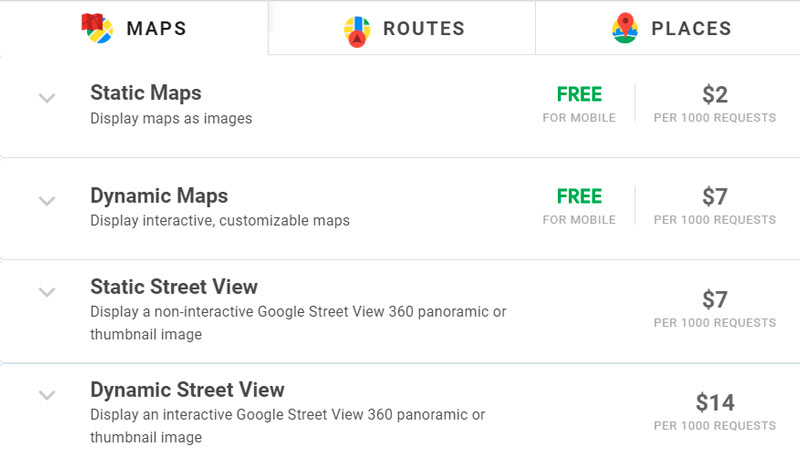800x462 pixels.
Task: Select the MAPS tab label
Action: pyautogui.click(x=157, y=29)
